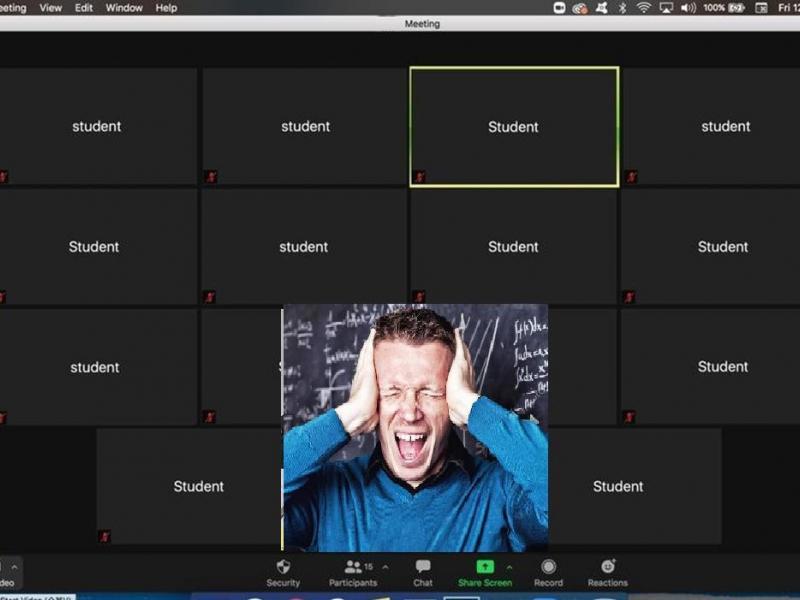Open the Security options in Zoom
Image resolution: width=800 pixels, height=600 pixels.
tap(283, 567)
